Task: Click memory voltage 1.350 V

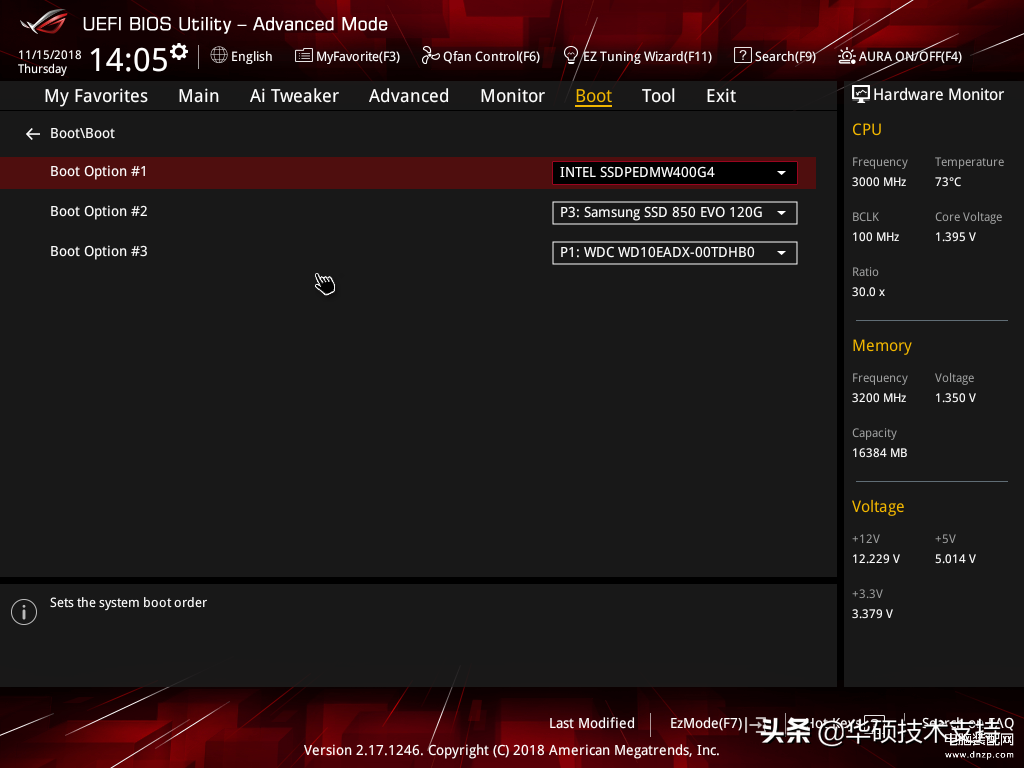Action: [x=955, y=397]
